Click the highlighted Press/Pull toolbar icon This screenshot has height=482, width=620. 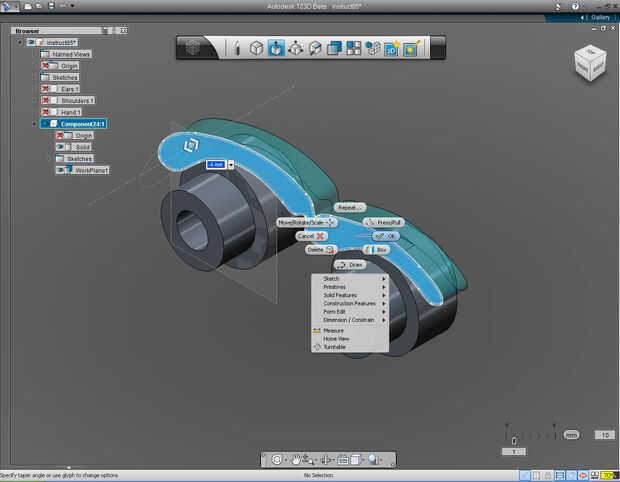tap(276, 47)
